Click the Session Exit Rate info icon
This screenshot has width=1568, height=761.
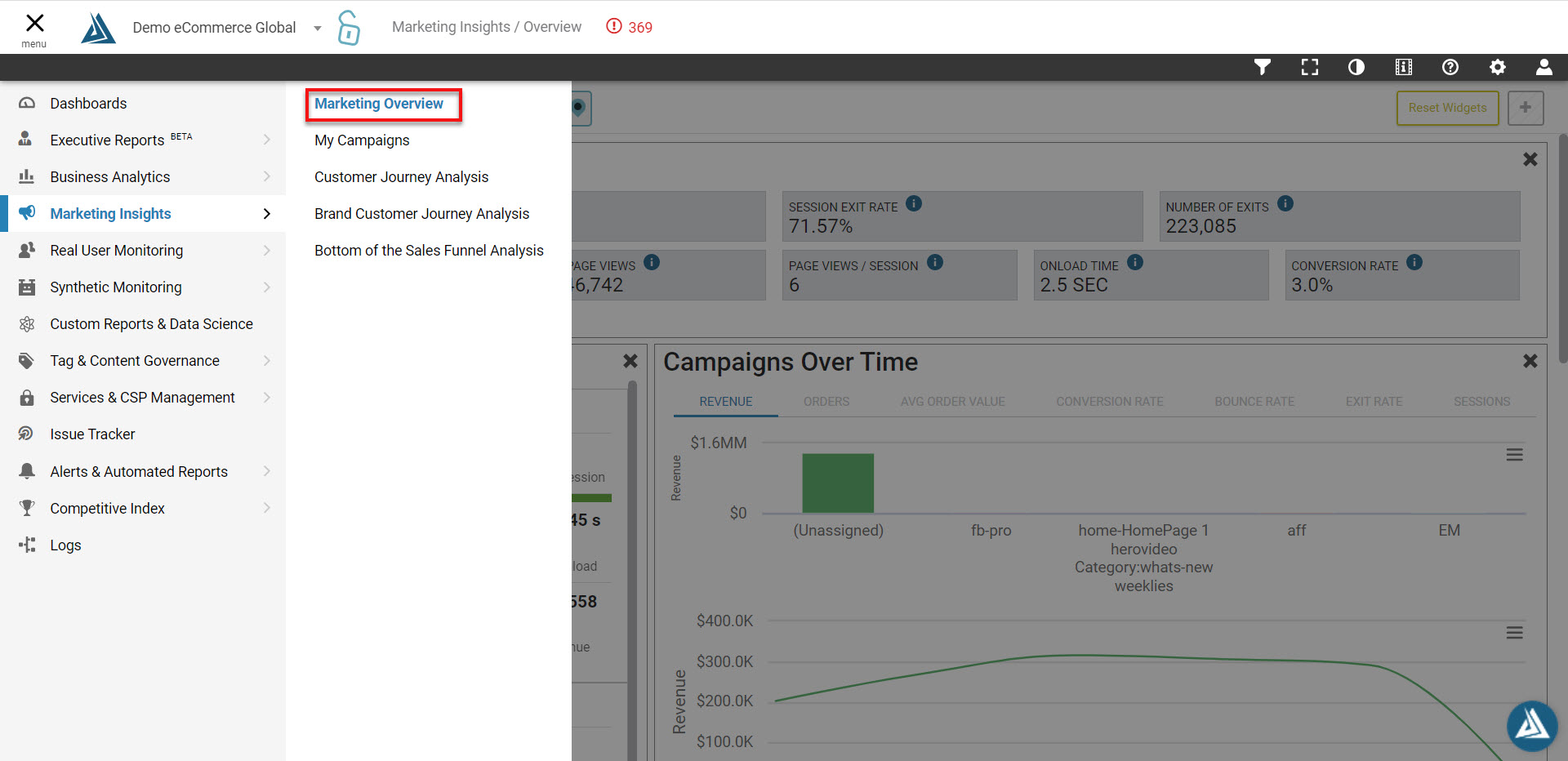click(x=914, y=204)
